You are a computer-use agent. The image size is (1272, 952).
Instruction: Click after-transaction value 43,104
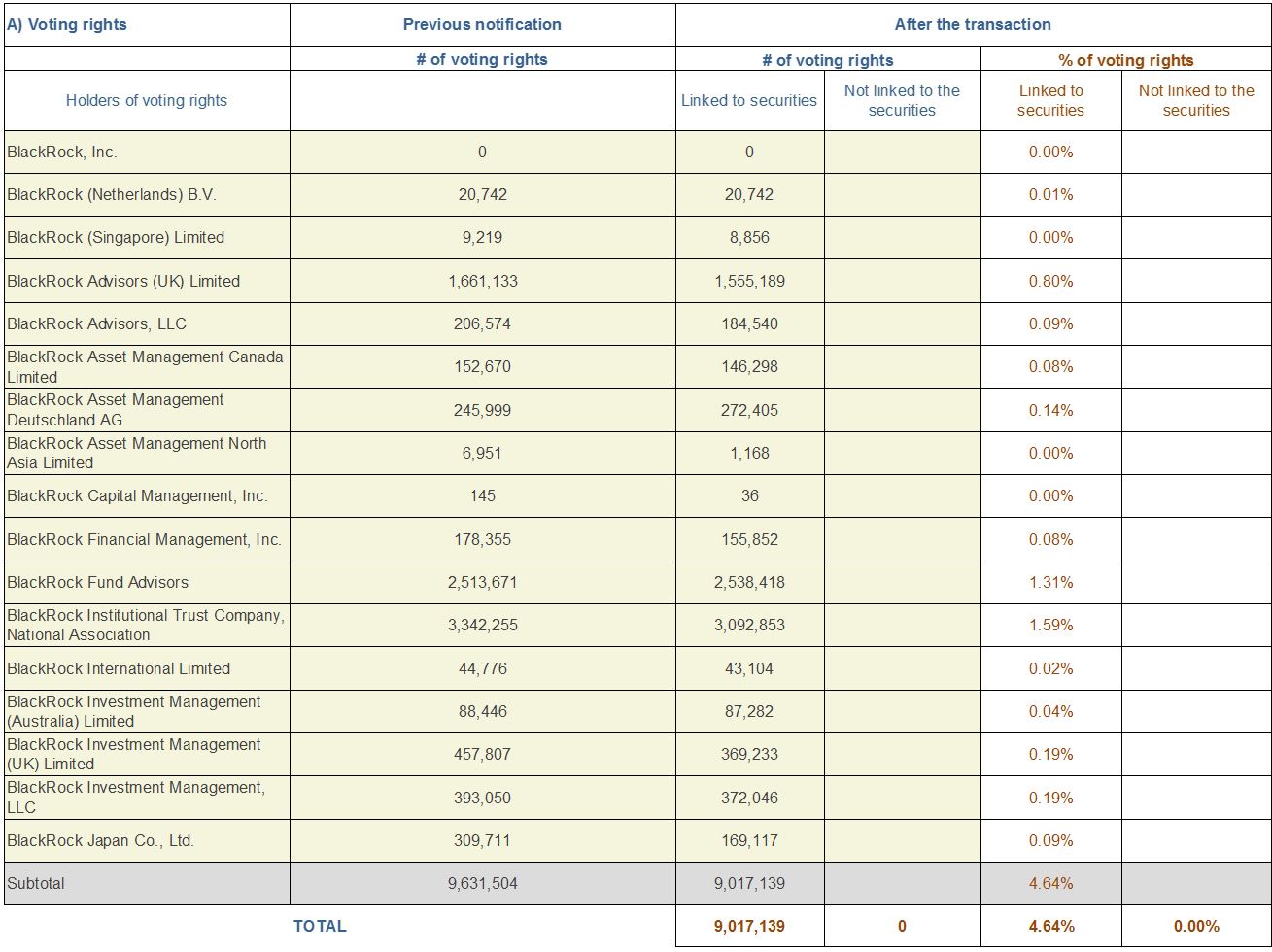click(749, 668)
